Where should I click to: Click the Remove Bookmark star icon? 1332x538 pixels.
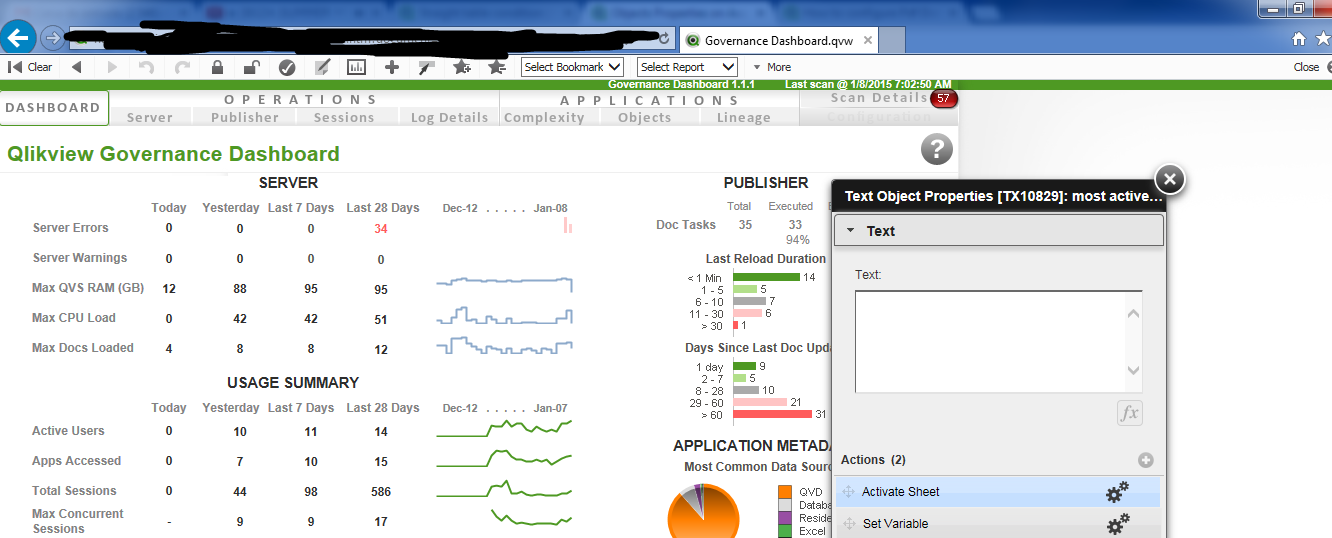coord(496,67)
